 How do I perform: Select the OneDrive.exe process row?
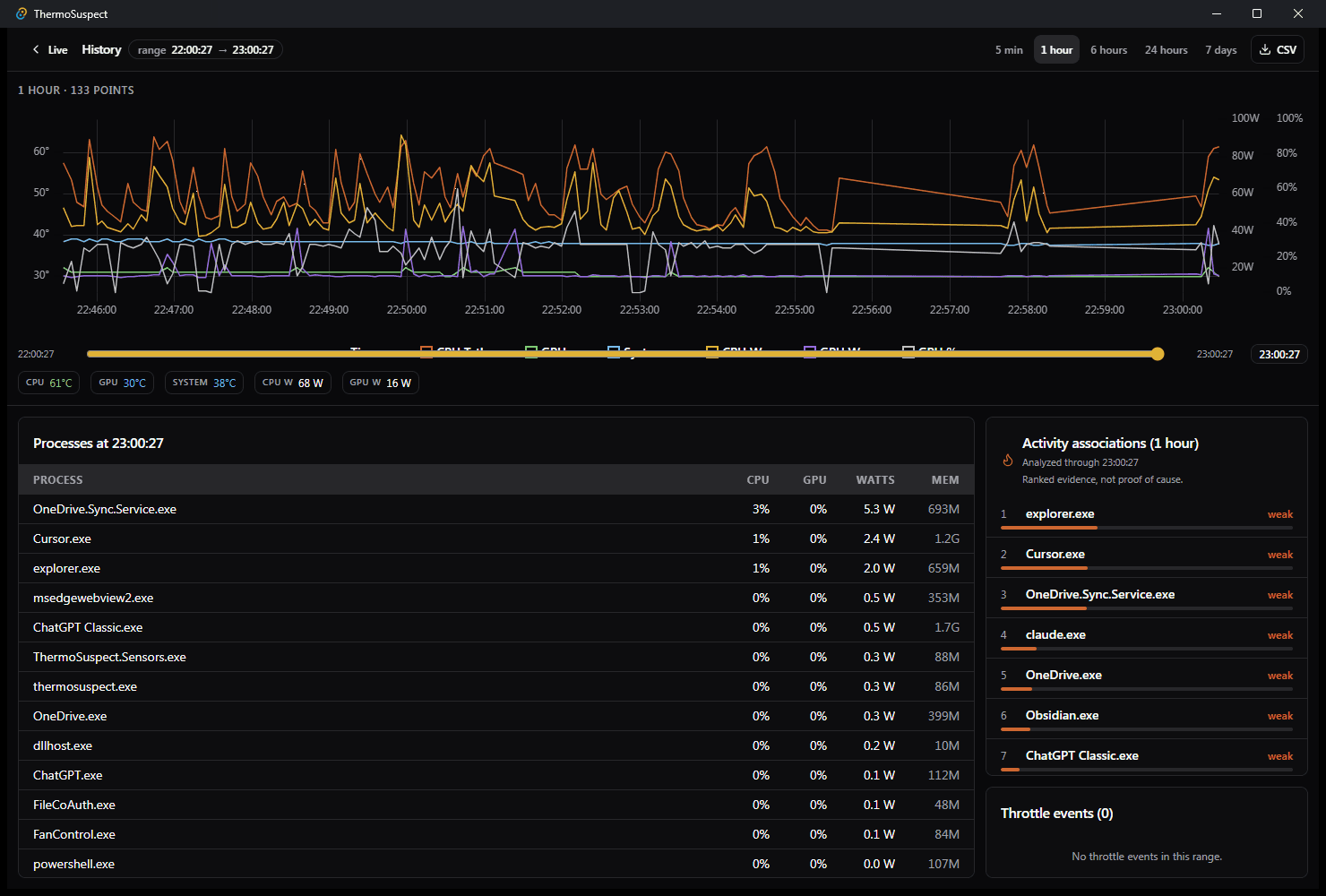tap(496, 716)
